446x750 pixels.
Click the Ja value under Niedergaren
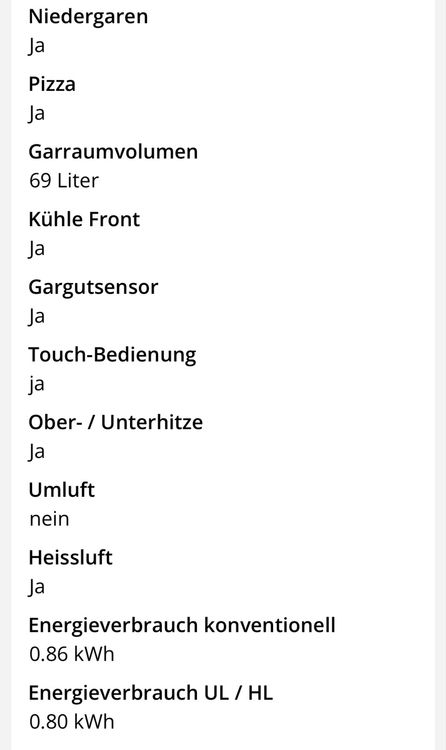(36, 47)
